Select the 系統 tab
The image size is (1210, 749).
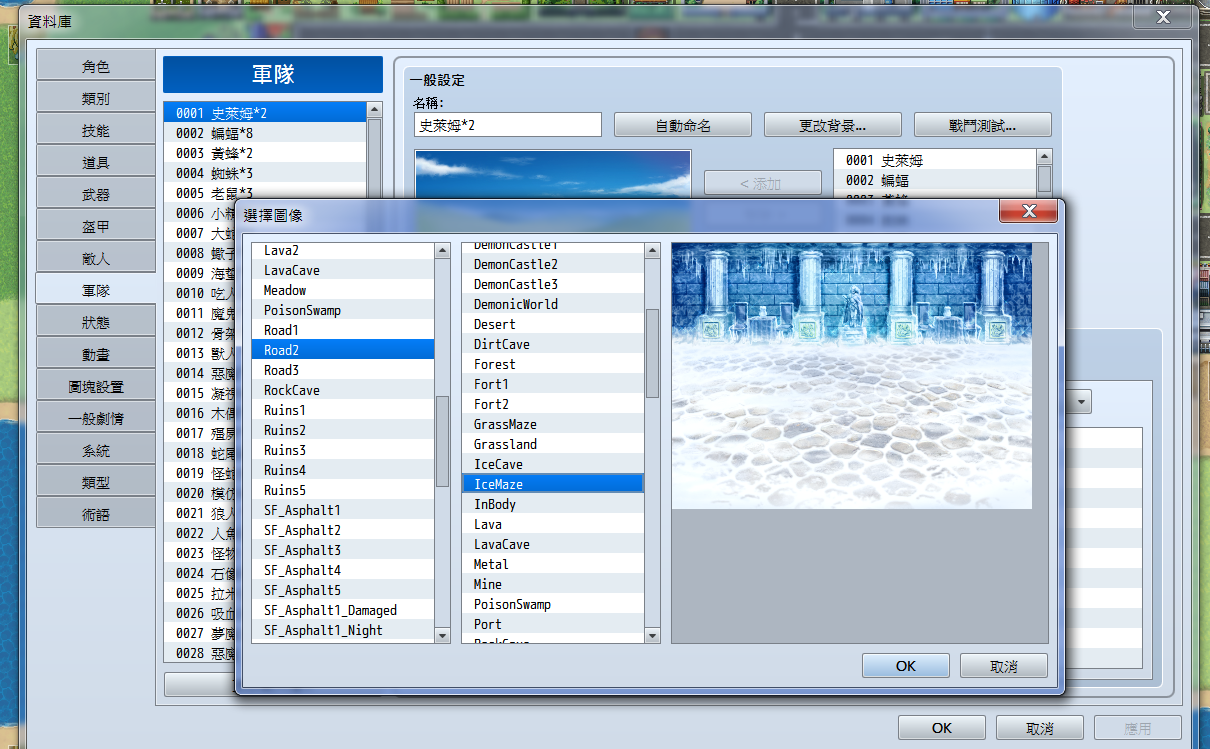click(96, 450)
